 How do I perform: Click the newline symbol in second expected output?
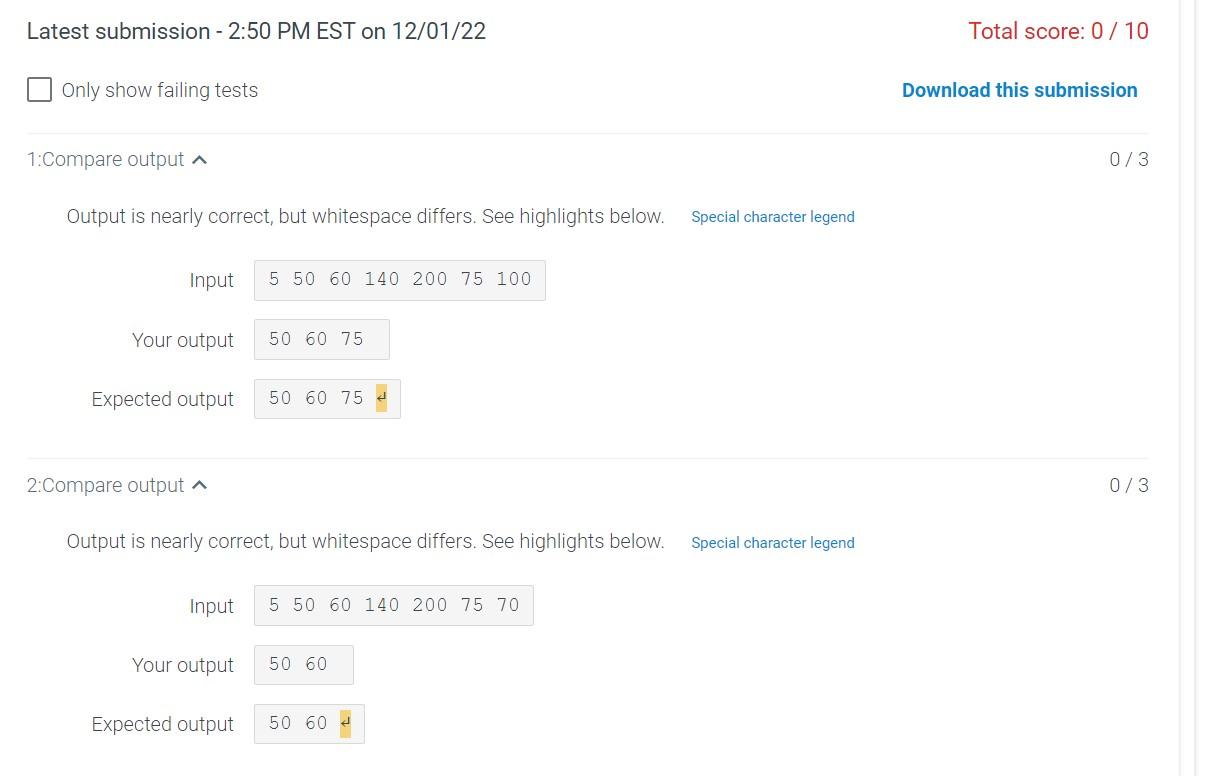pos(346,723)
